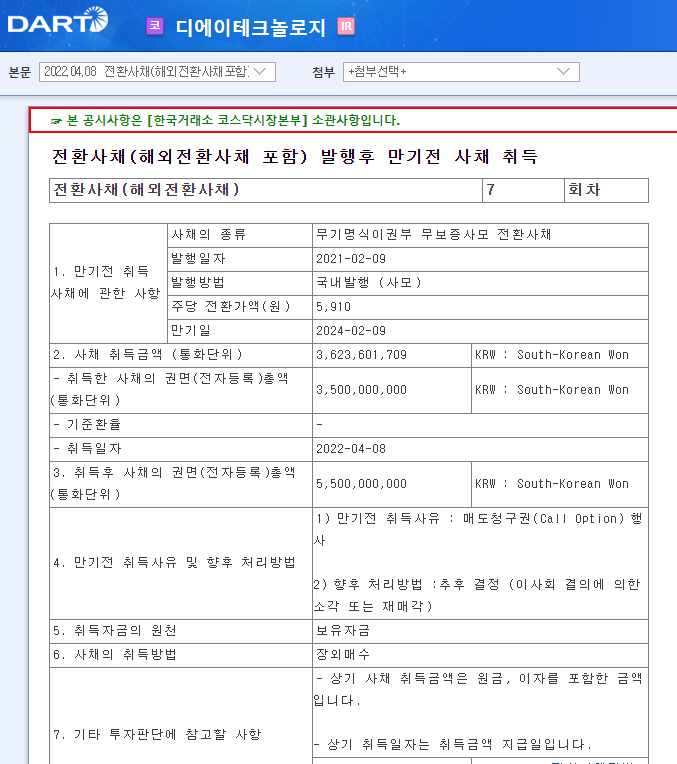This screenshot has height=764, width=677.
Task: Click the green KOSDAQ notice text
Action: point(233,120)
